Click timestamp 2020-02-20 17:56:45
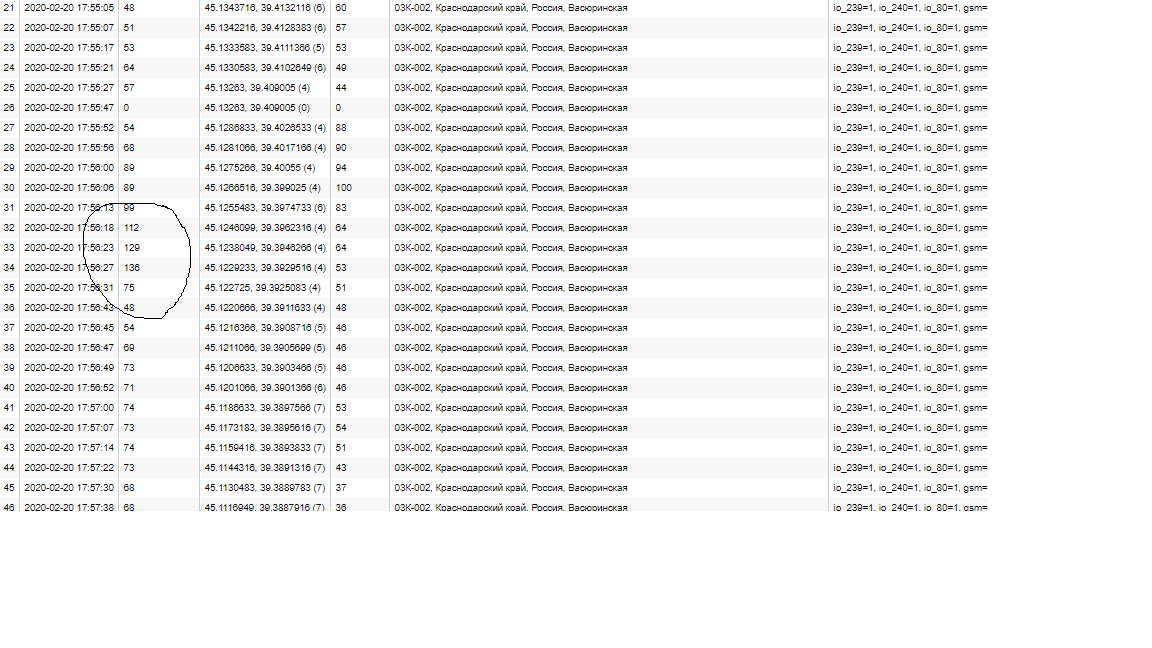Viewport: 1152px width, 648px height. [69, 328]
